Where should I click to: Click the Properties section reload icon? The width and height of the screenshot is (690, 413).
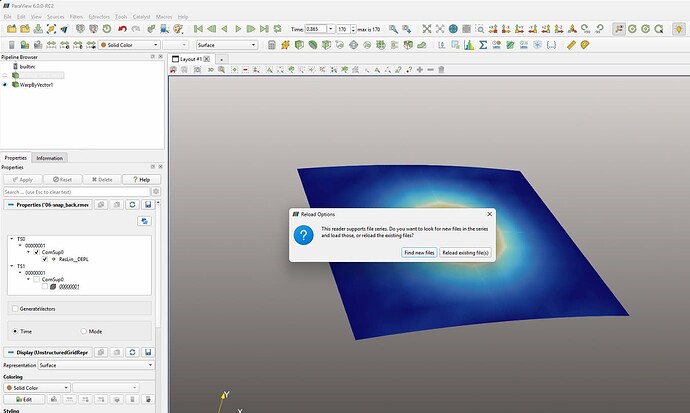(x=132, y=205)
